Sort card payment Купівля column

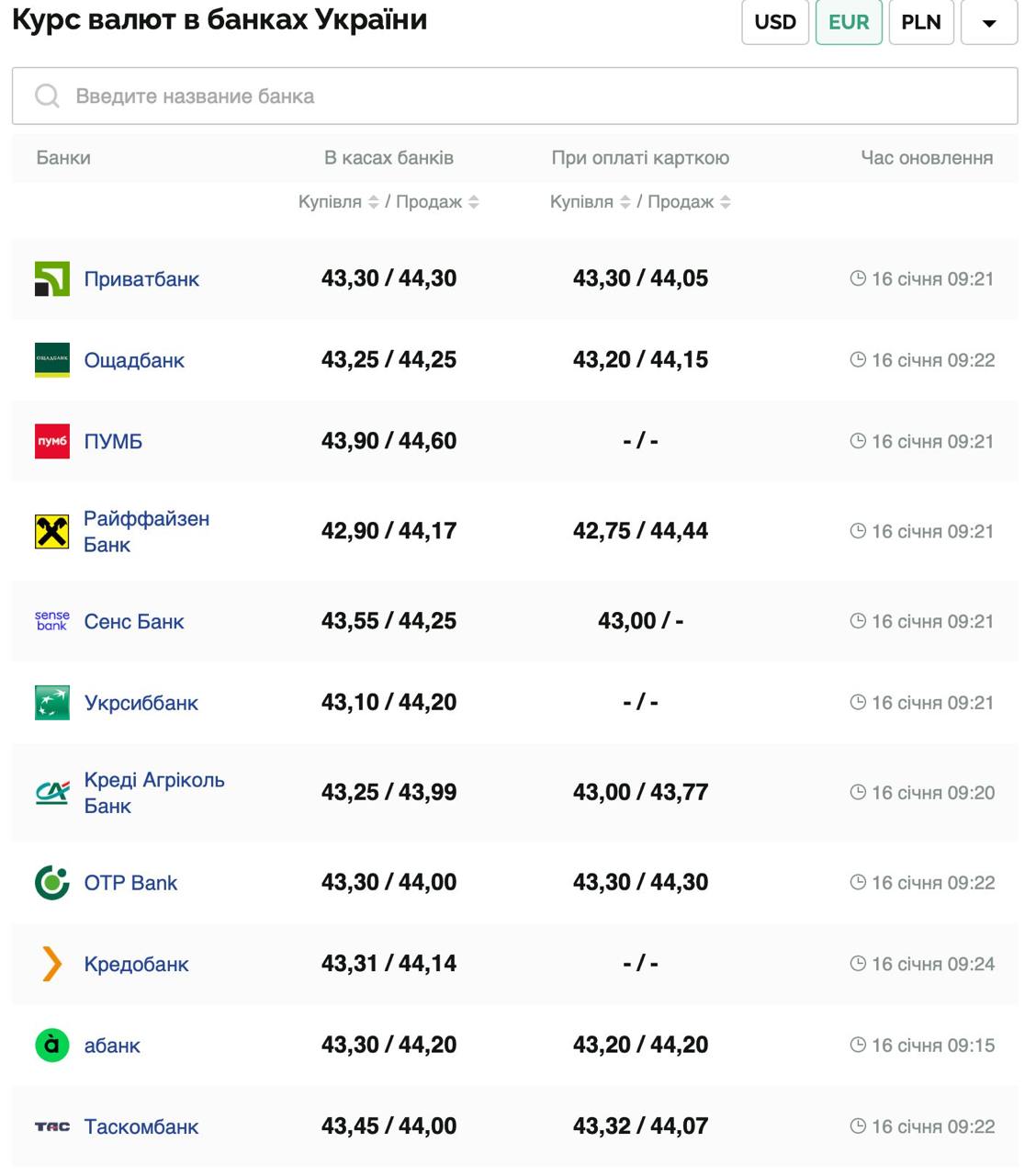click(625, 202)
